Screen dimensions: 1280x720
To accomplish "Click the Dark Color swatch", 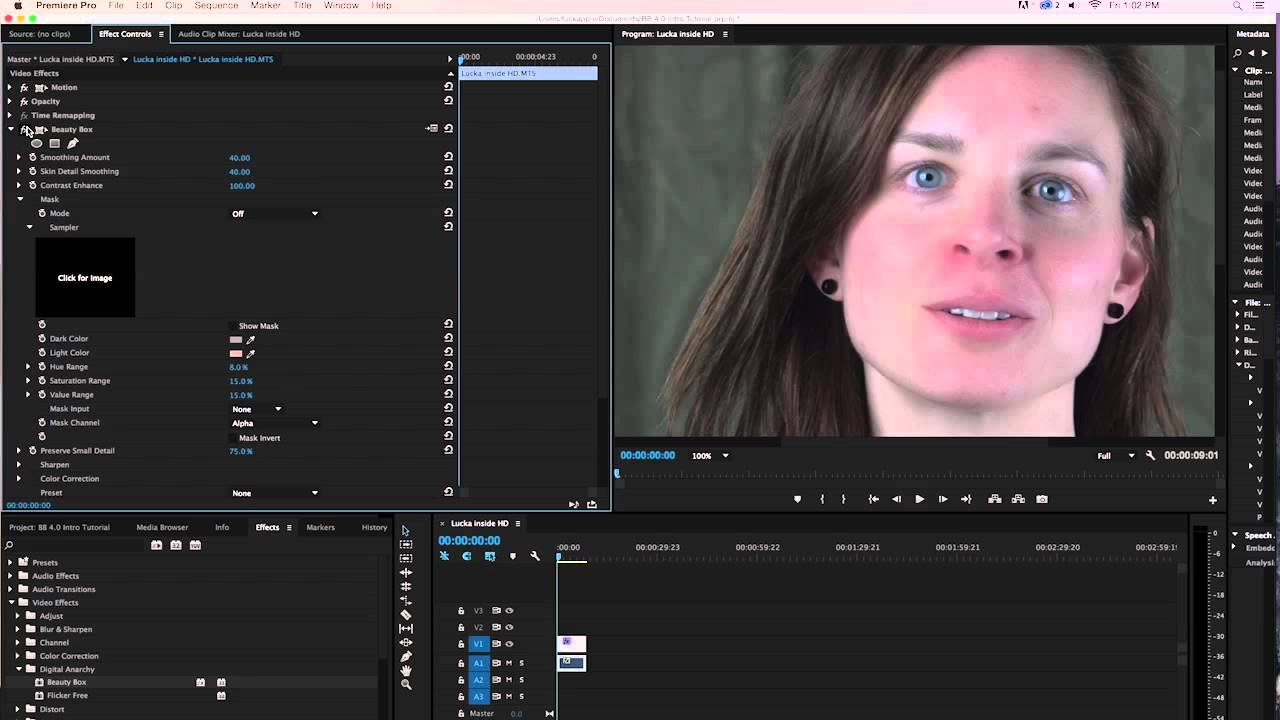I will (x=235, y=339).
